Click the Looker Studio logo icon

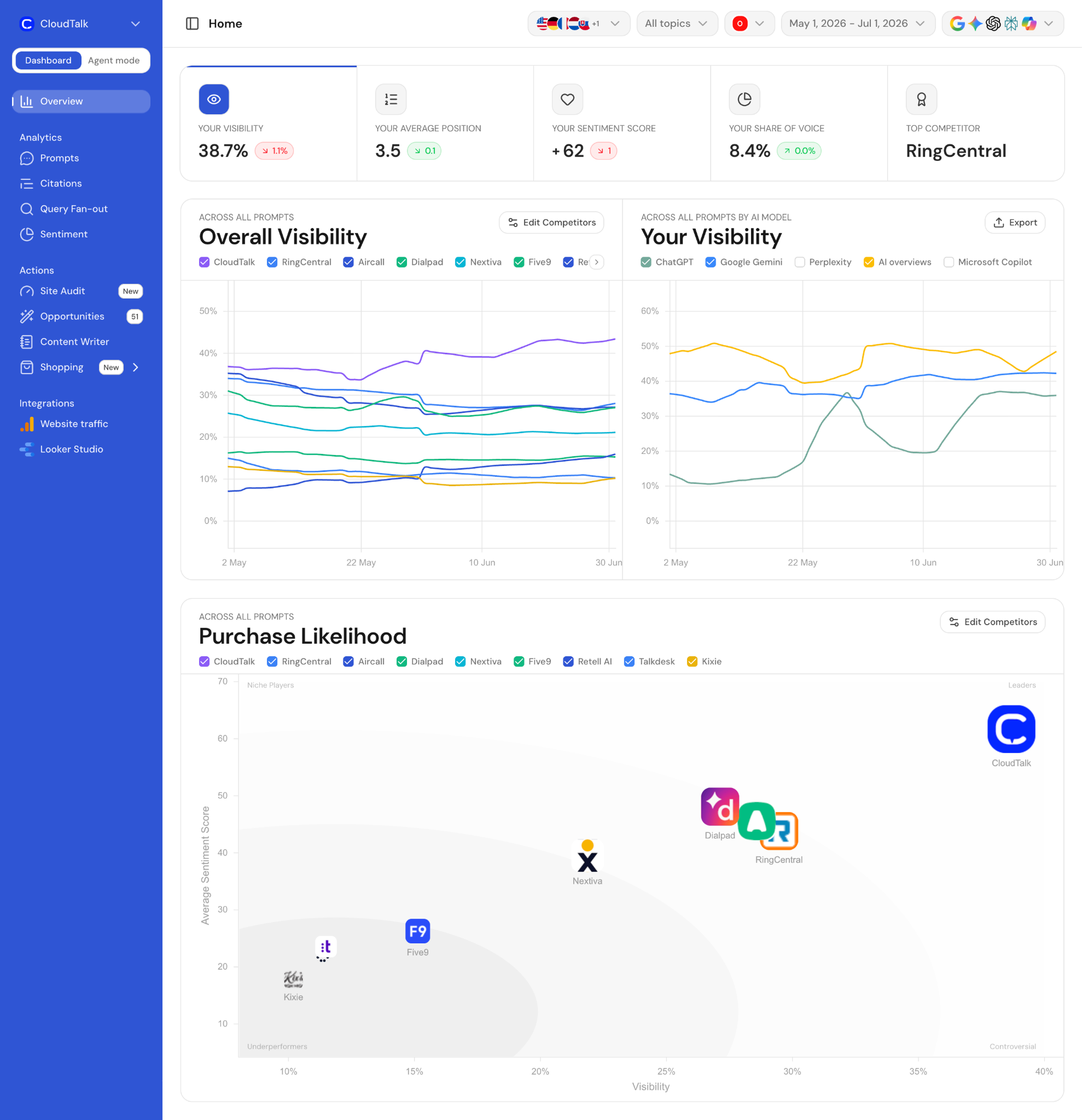coord(26,450)
